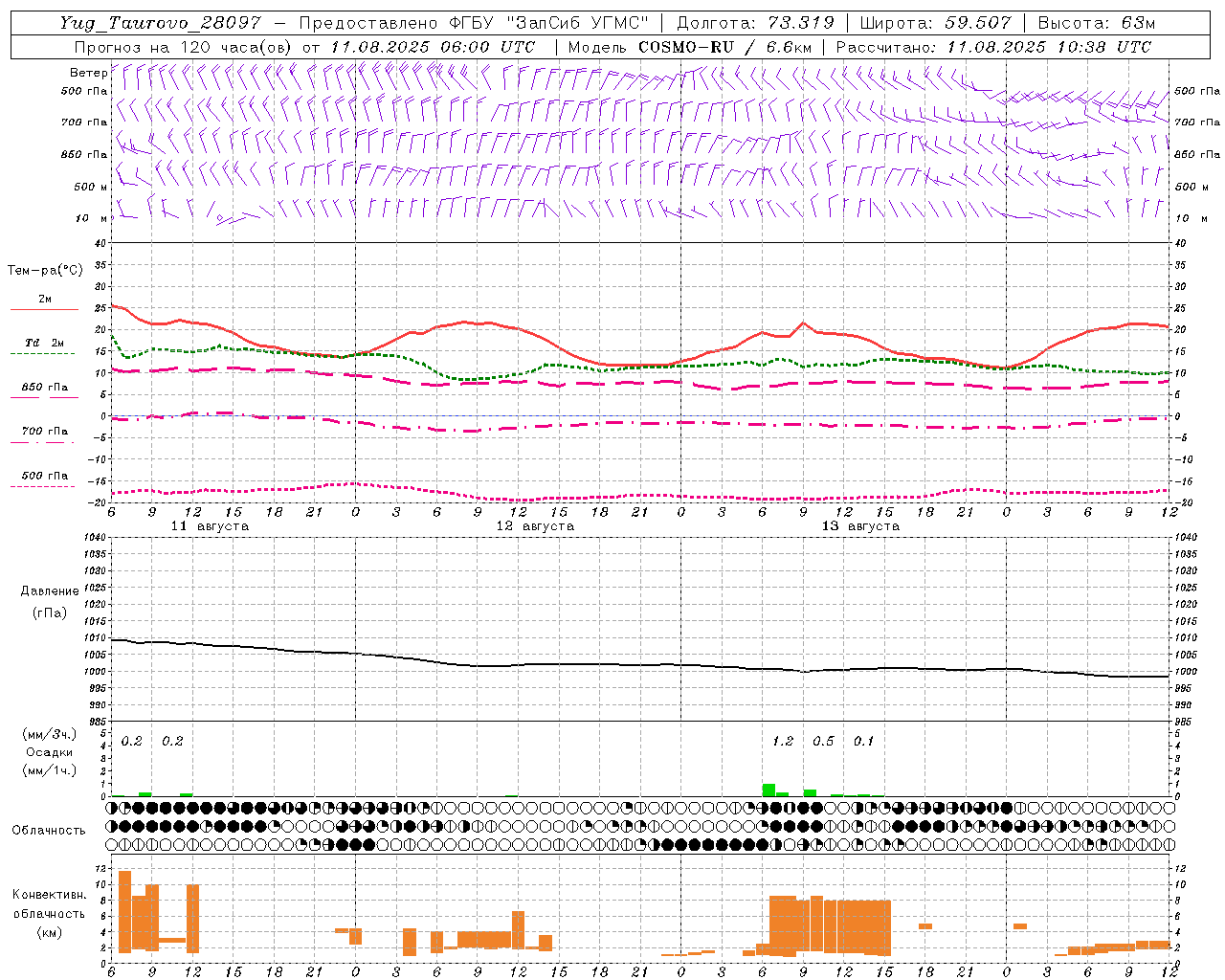Click the 13 августа date label
Viewport: 1225px width, 980px height.
point(860,526)
